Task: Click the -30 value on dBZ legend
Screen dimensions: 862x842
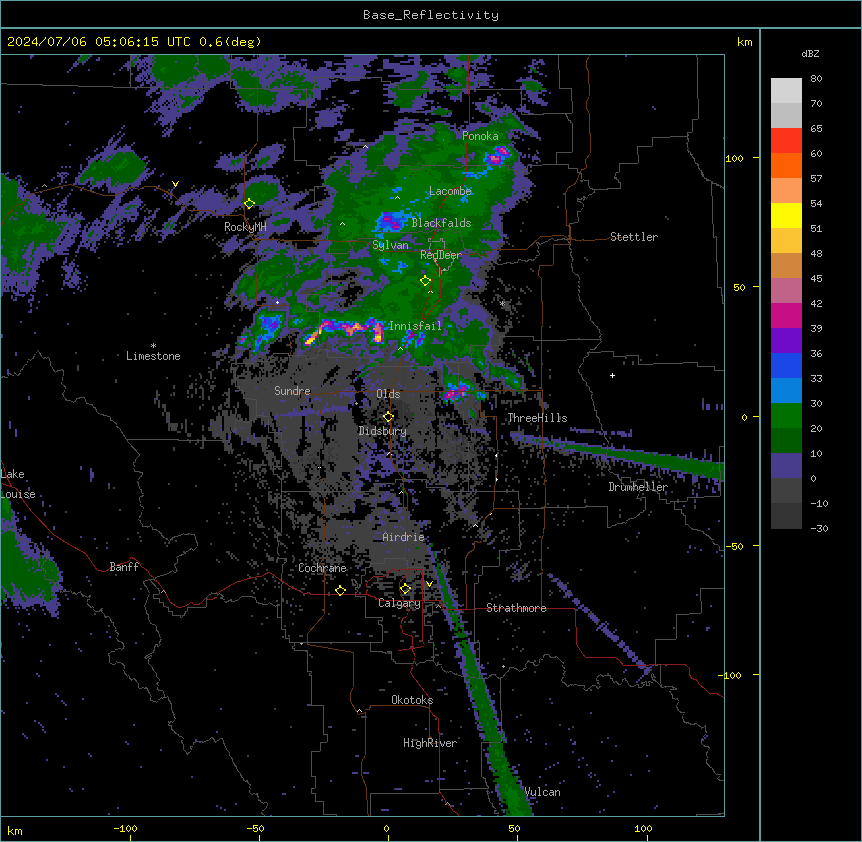Action: 819,528
